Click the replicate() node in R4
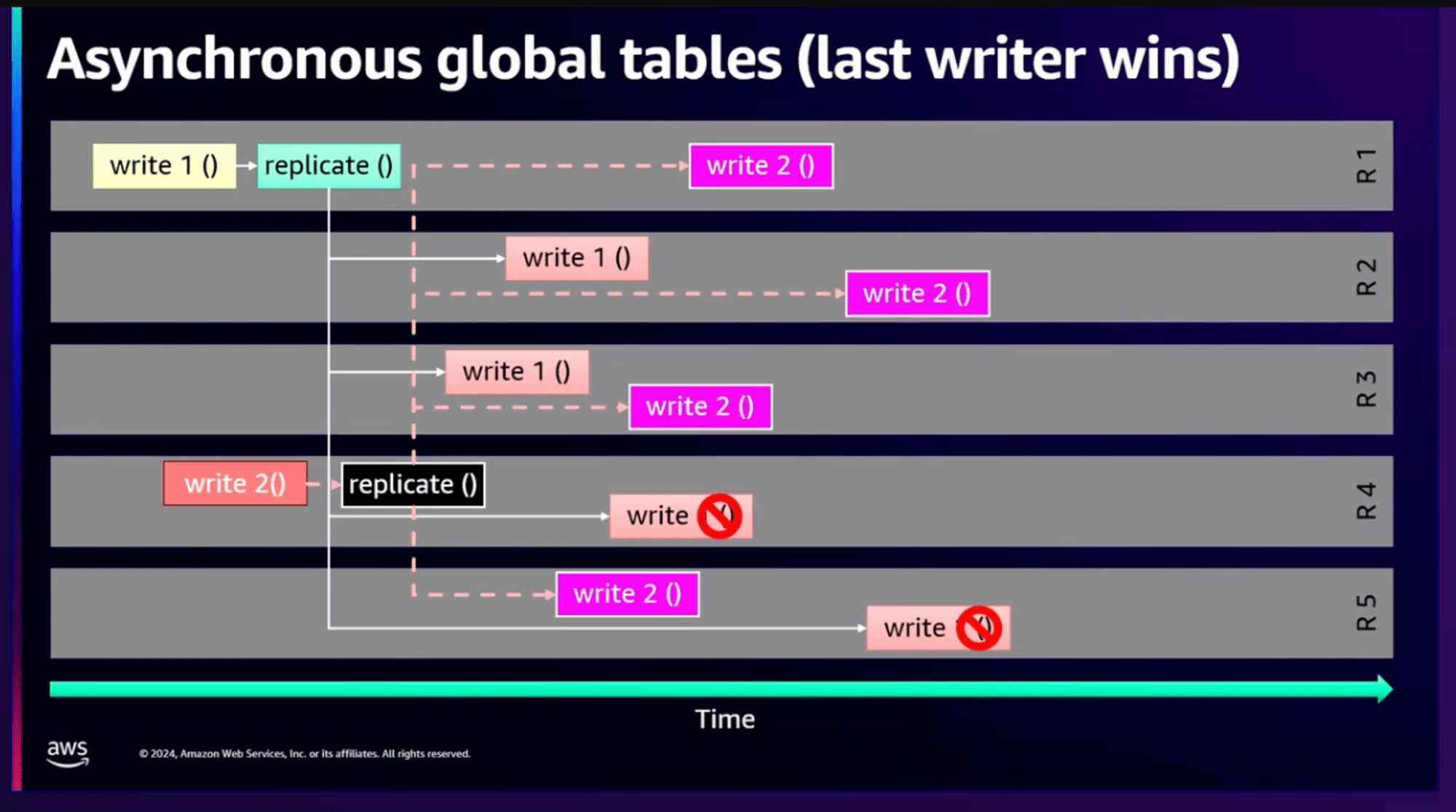The width and height of the screenshot is (1456, 812). [x=412, y=484]
